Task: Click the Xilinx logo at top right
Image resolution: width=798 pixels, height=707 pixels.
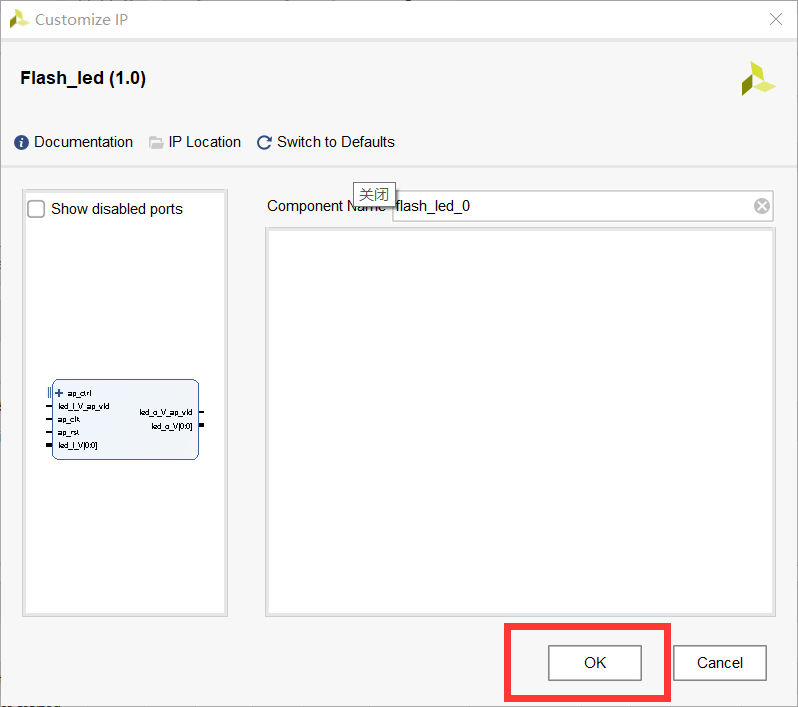Action: pos(758,79)
